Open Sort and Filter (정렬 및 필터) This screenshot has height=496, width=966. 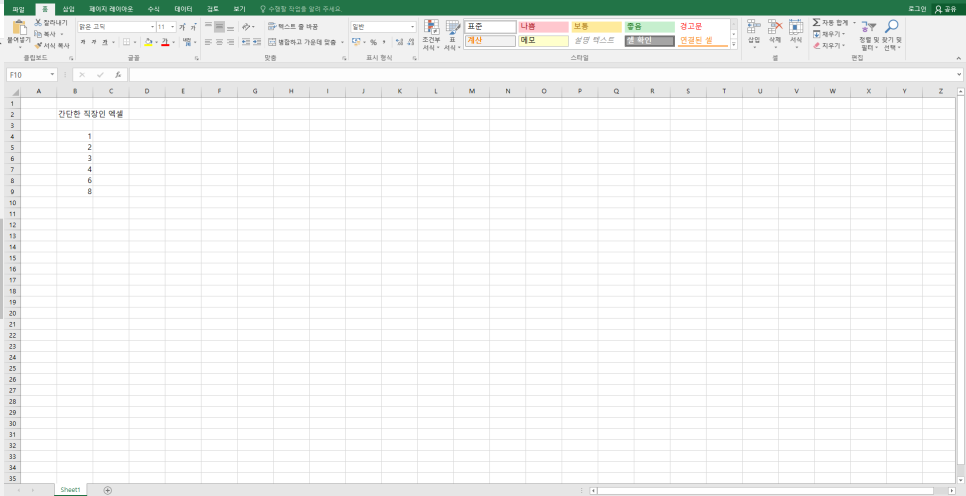click(x=867, y=36)
